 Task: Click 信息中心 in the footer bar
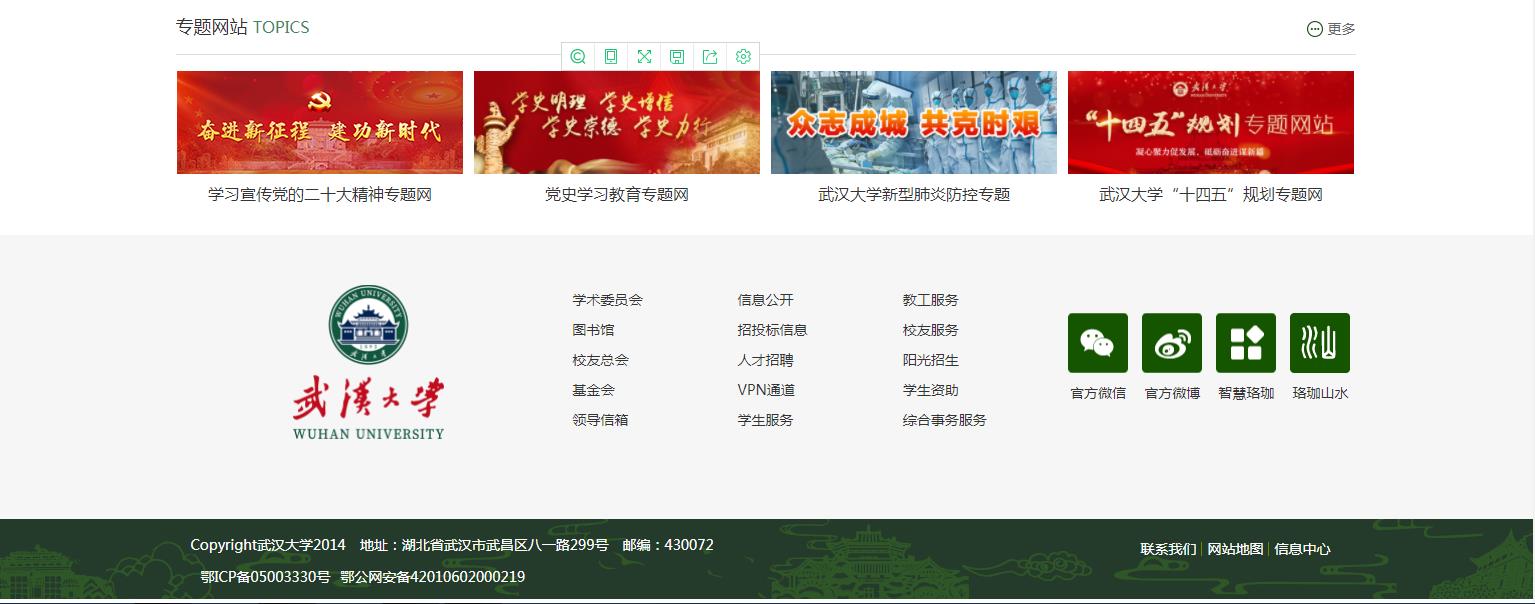point(1303,549)
